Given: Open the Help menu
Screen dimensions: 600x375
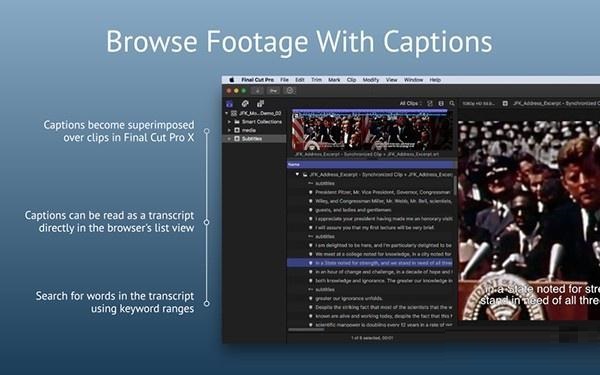Looking at the screenshot, I should pyautogui.click(x=435, y=80).
